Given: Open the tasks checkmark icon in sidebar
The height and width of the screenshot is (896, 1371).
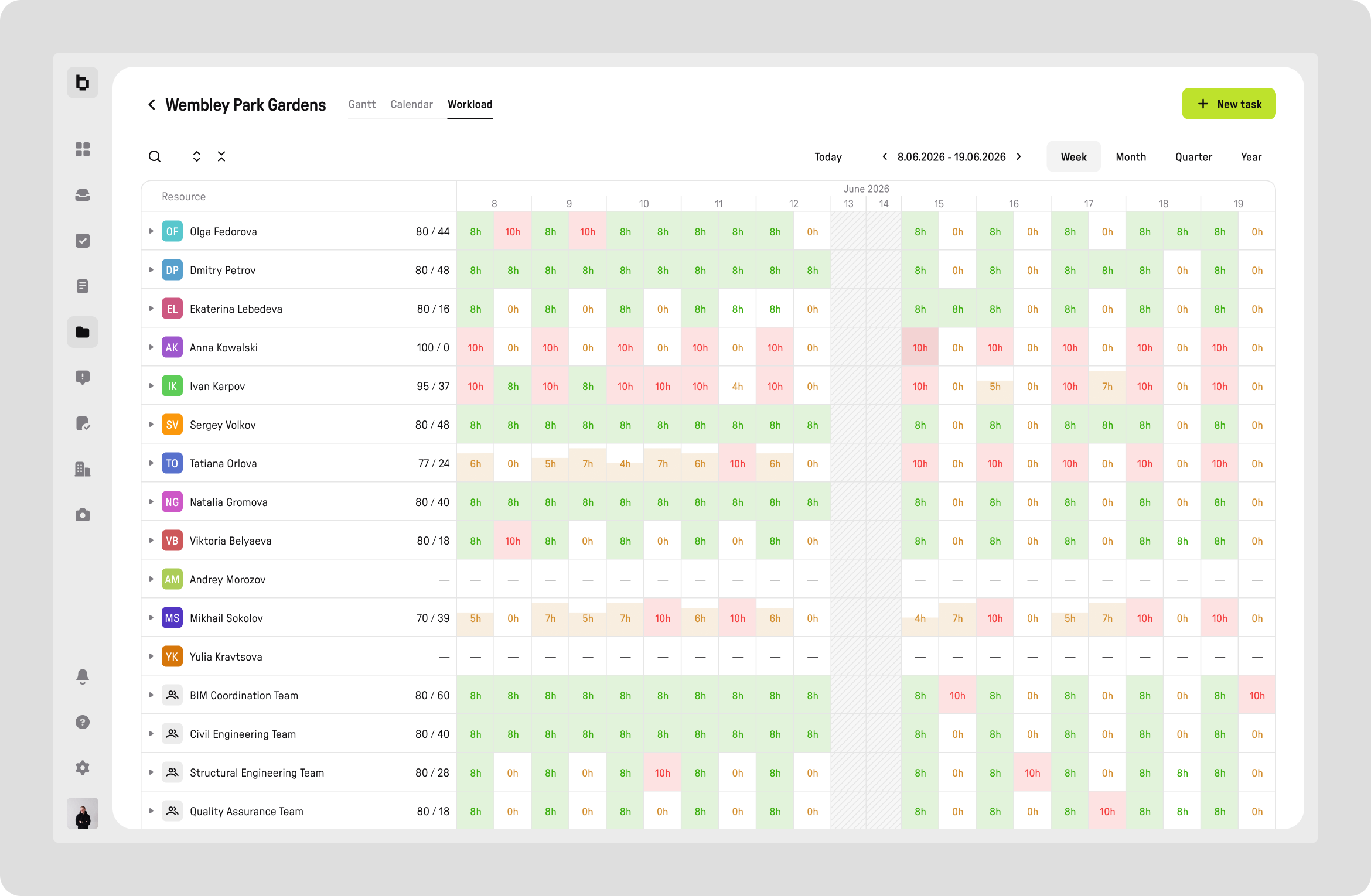Looking at the screenshot, I should tap(83, 241).
